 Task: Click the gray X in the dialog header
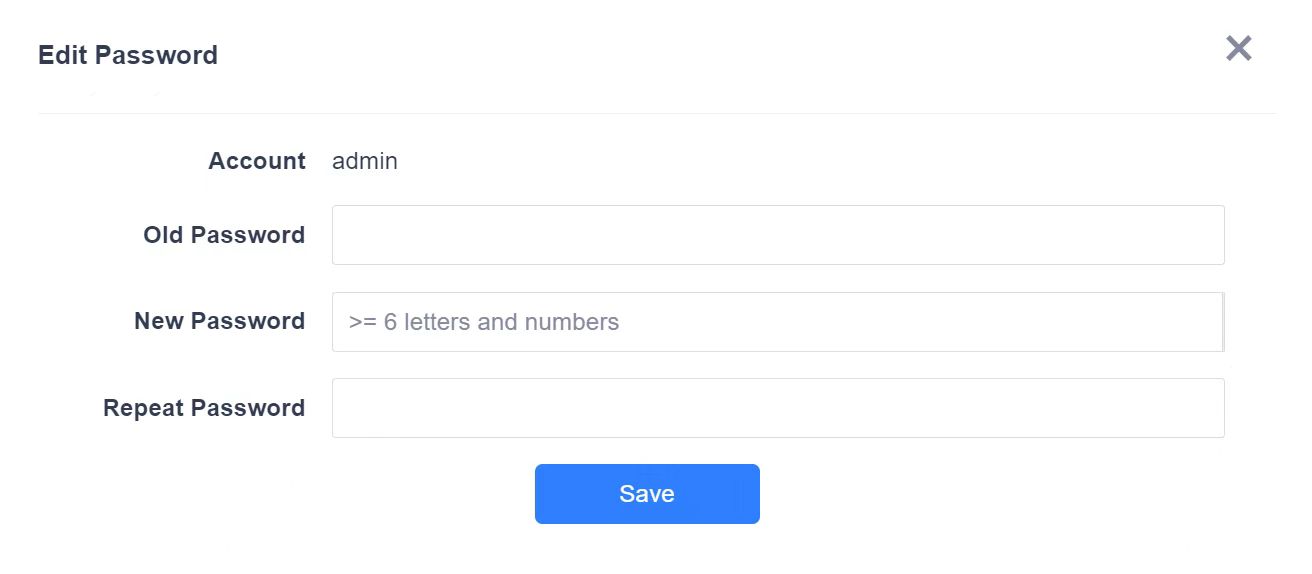pos(1238,48)
